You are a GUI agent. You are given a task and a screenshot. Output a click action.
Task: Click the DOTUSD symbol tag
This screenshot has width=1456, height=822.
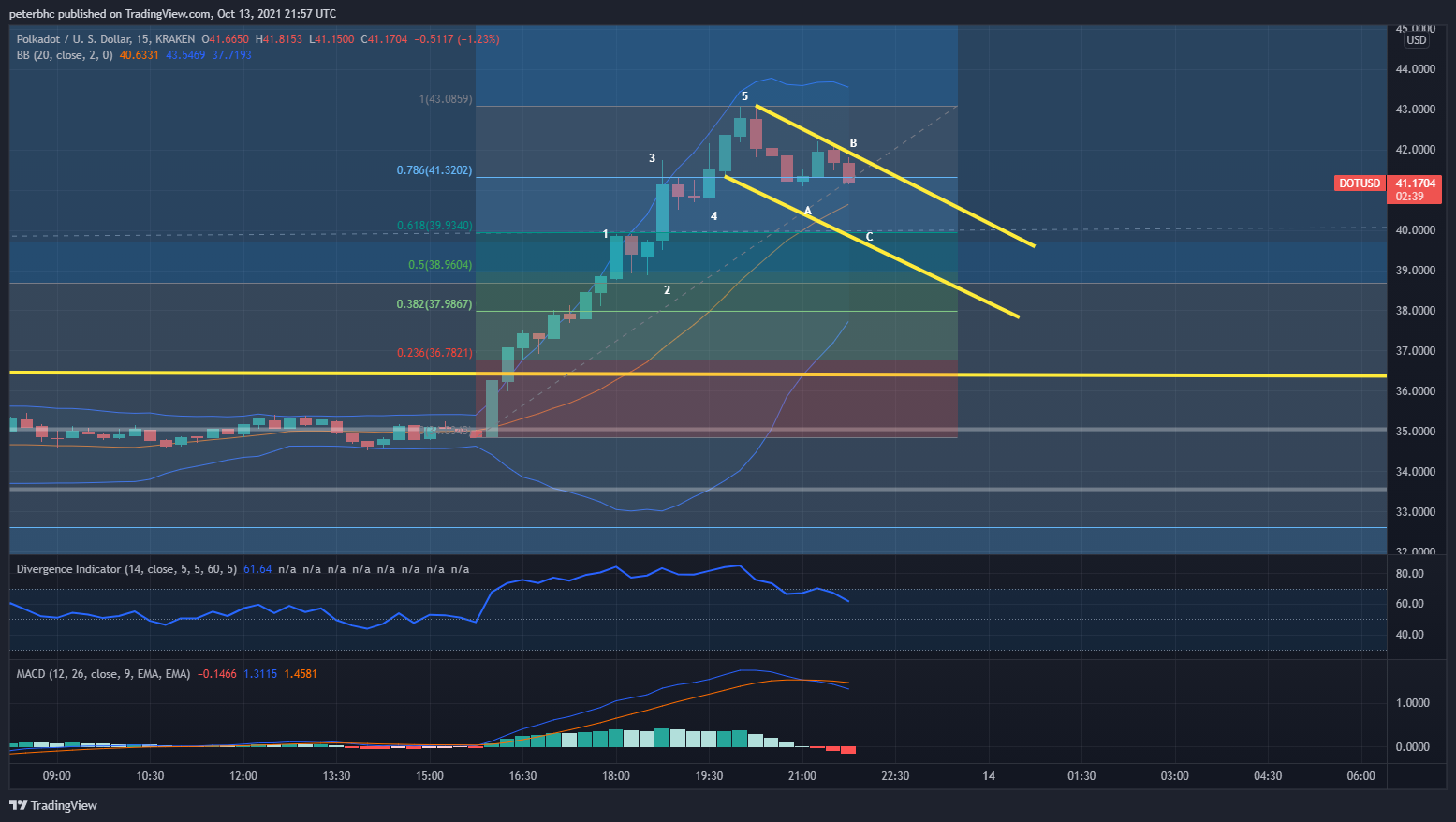click(1360, 183)
